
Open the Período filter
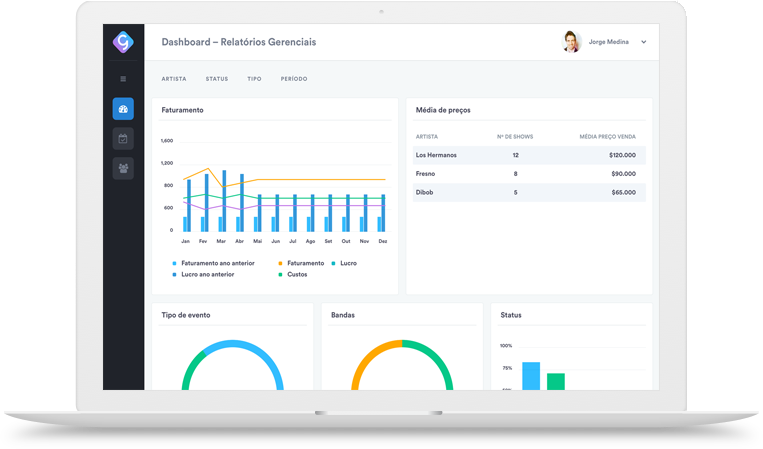(x=294, y=78)
